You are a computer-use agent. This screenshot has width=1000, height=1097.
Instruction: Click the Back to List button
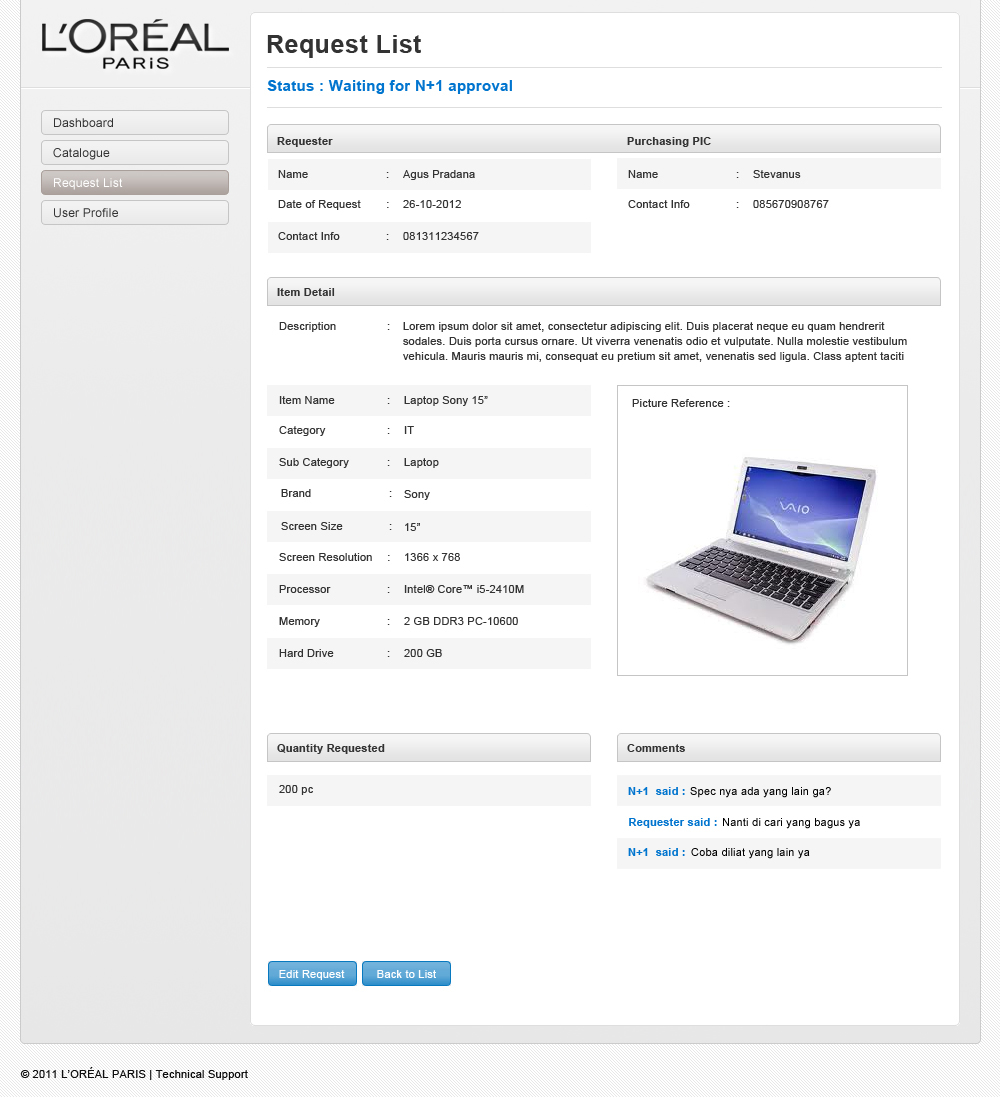tap(406, 974)
